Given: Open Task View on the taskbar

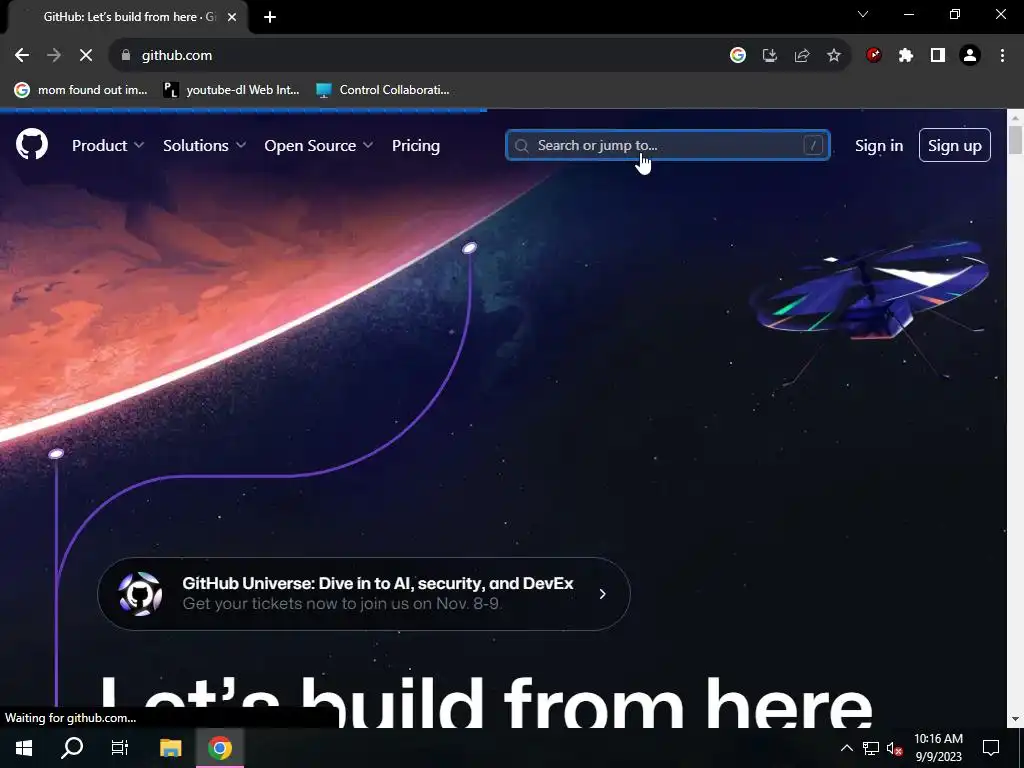Looking at the screenshot, I should point(120,748).
